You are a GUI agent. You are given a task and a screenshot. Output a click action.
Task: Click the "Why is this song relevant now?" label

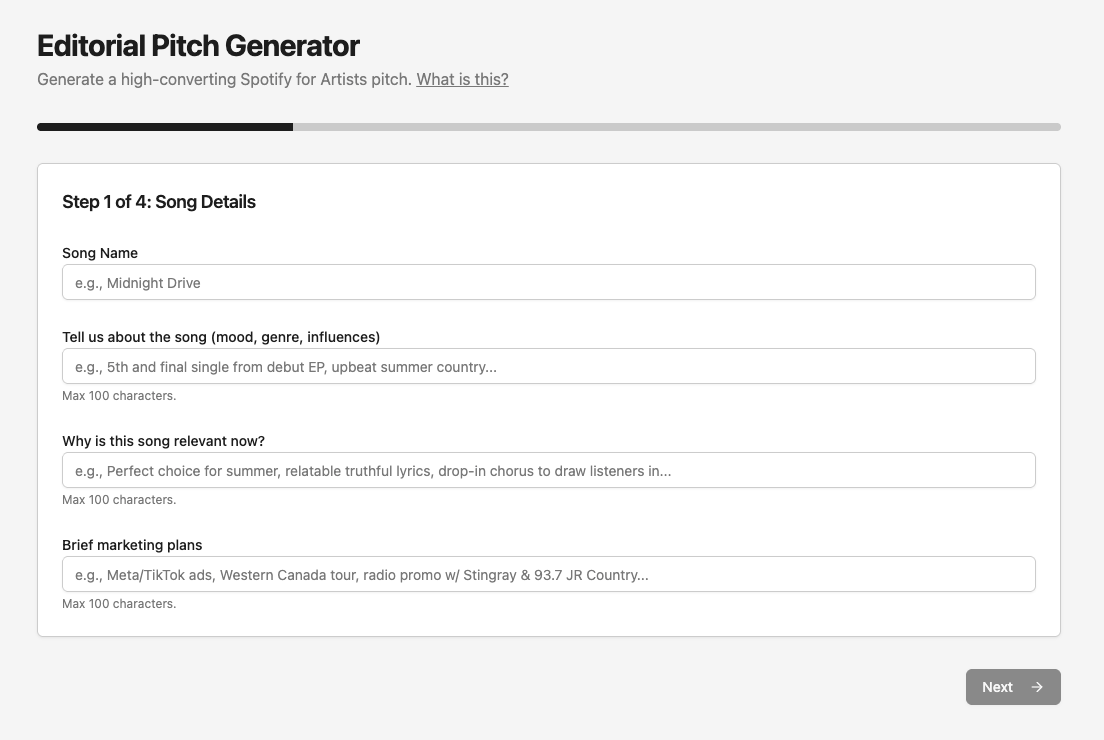(x=163, y=441)
